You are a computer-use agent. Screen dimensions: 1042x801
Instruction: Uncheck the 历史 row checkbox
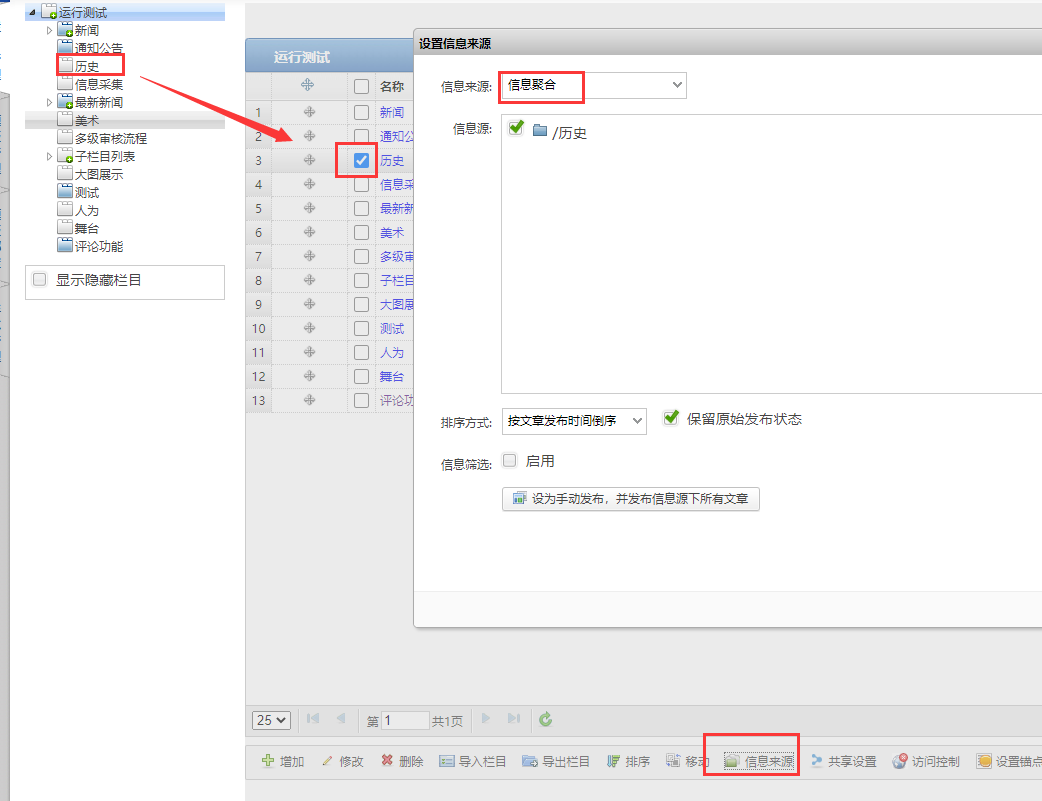click(x=361, y=160)
